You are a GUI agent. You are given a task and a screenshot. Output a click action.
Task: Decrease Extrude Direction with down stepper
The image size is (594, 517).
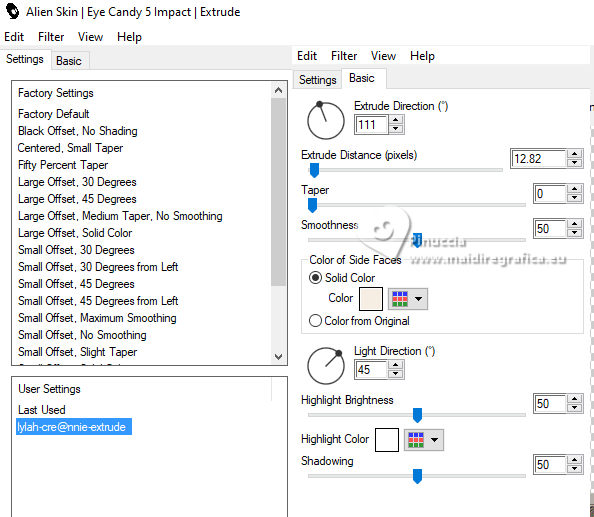tap(395, 129)
